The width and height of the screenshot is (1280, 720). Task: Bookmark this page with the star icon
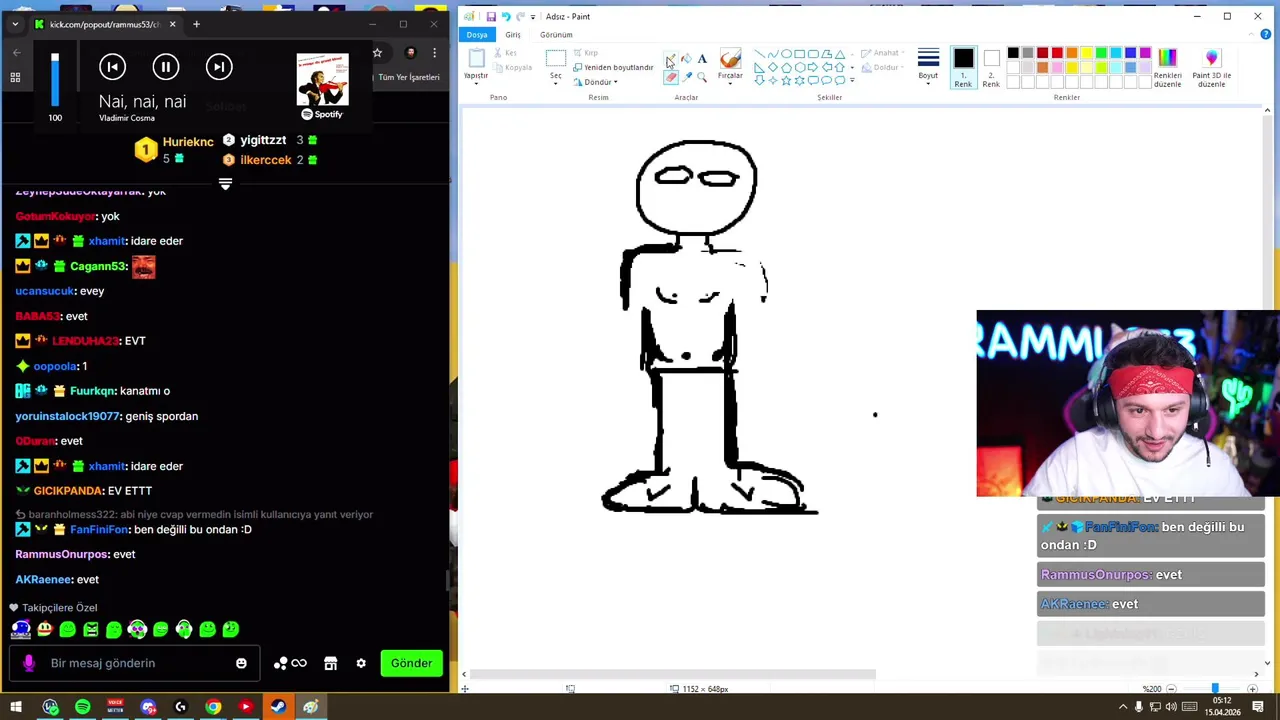click(377, 52)
